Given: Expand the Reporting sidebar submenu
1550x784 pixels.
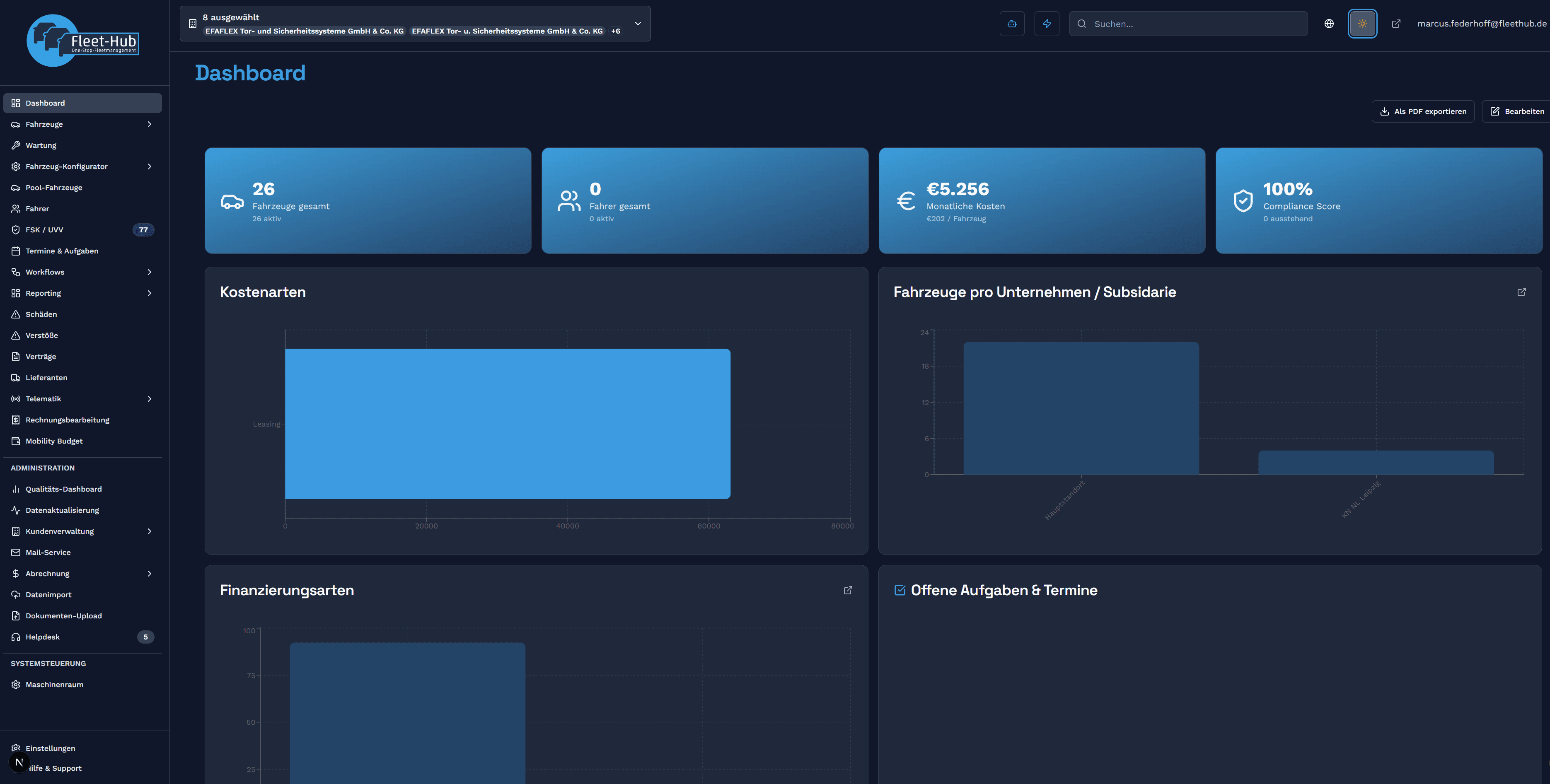Looking at the screenshot, I should [x=149, y=293].
